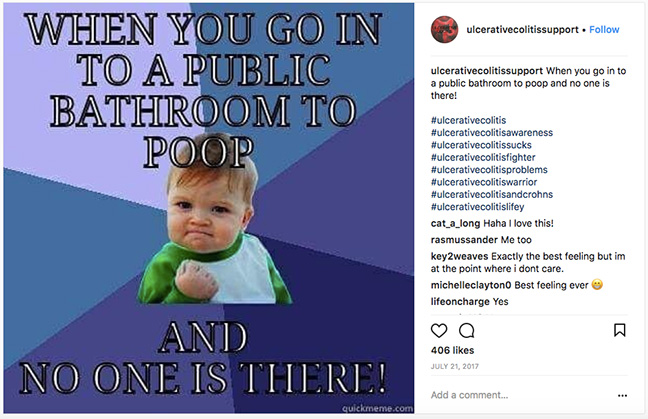Open the #ulcerativecolitiswarrior hashtag
This screenshot has width=648, height=419.
pos(484,182)
